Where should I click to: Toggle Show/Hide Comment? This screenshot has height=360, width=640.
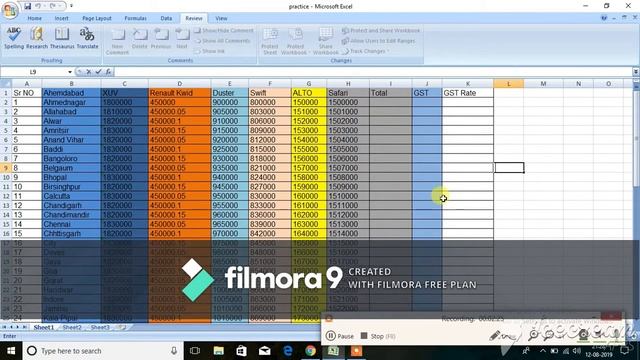pos(224,31)
